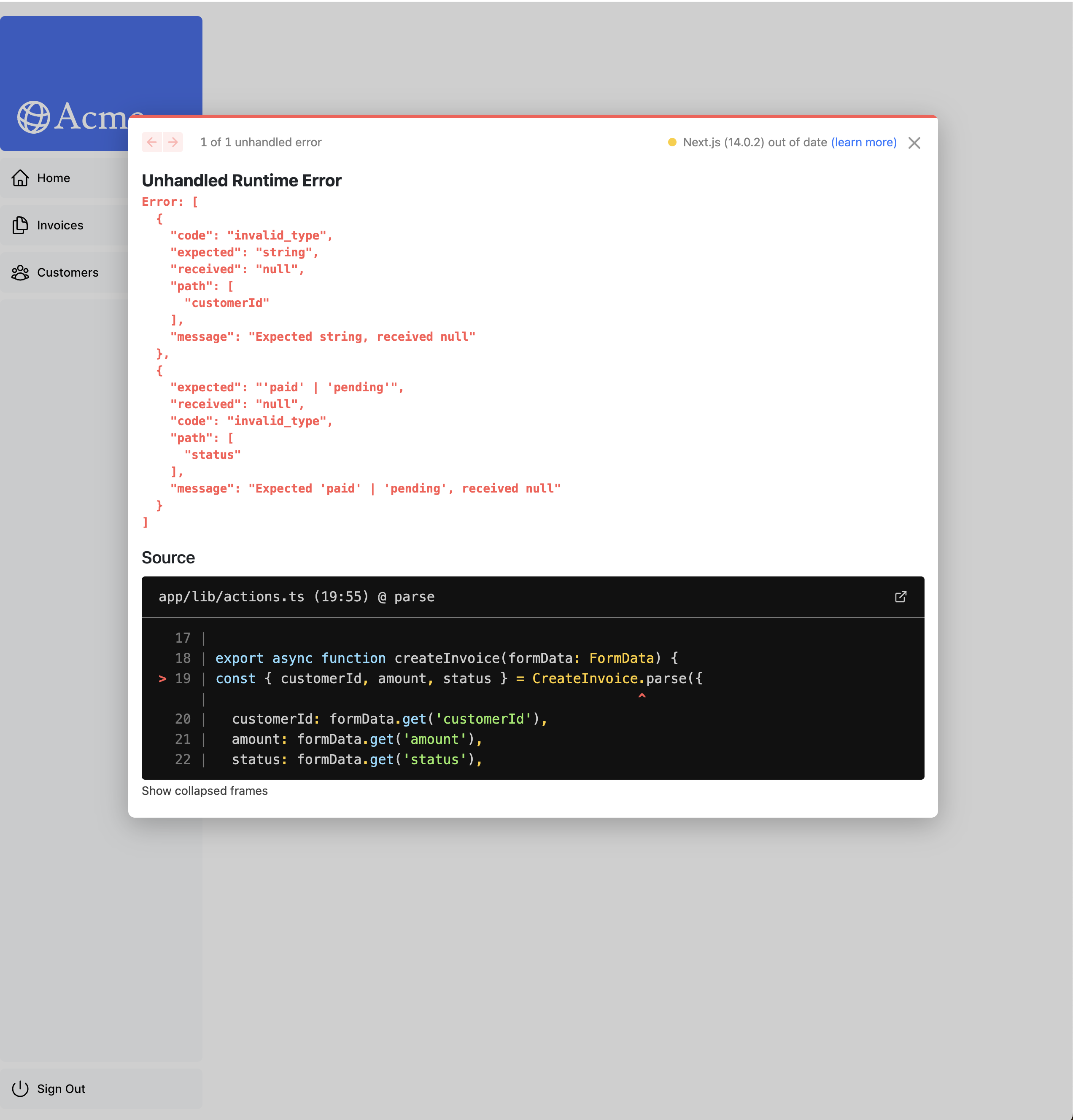Click the previous error arrow button
1073x1120 pixels.
pos(152,142)
